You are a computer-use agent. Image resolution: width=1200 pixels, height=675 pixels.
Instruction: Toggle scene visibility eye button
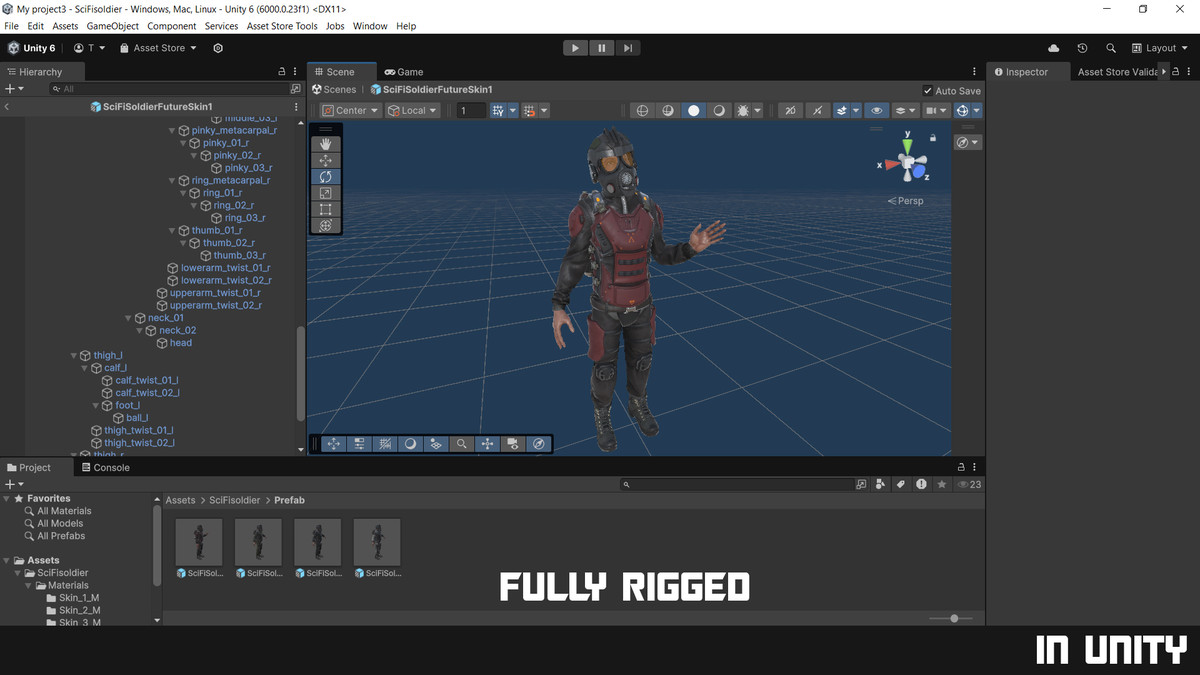tap(876, 111)
